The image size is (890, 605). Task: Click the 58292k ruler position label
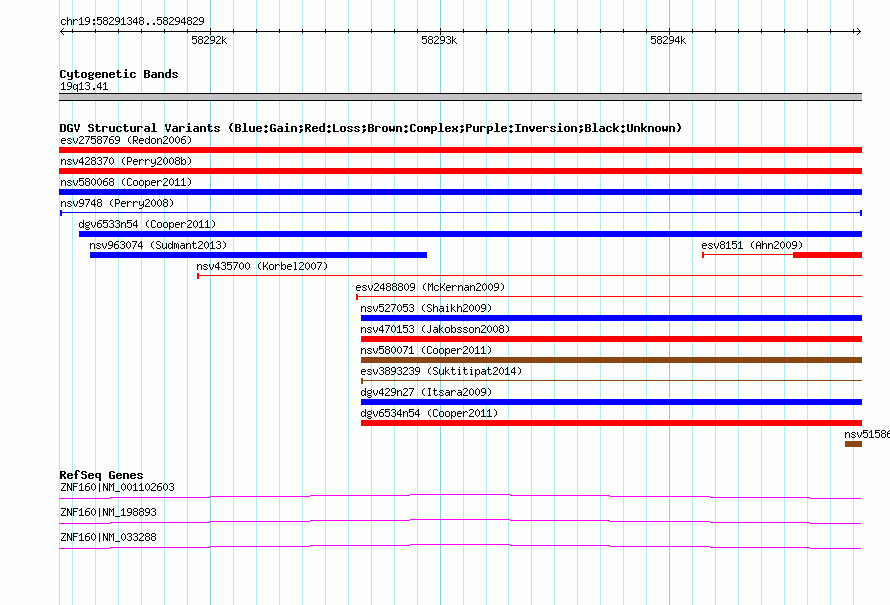pyautogui.click(x=209, y=40)
